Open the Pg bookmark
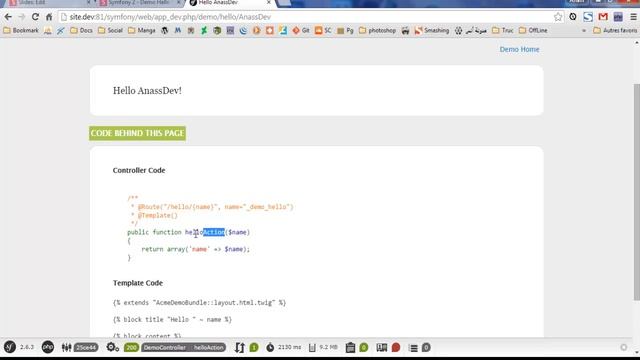Screen dimensions: 640x360 pos(345,31)
